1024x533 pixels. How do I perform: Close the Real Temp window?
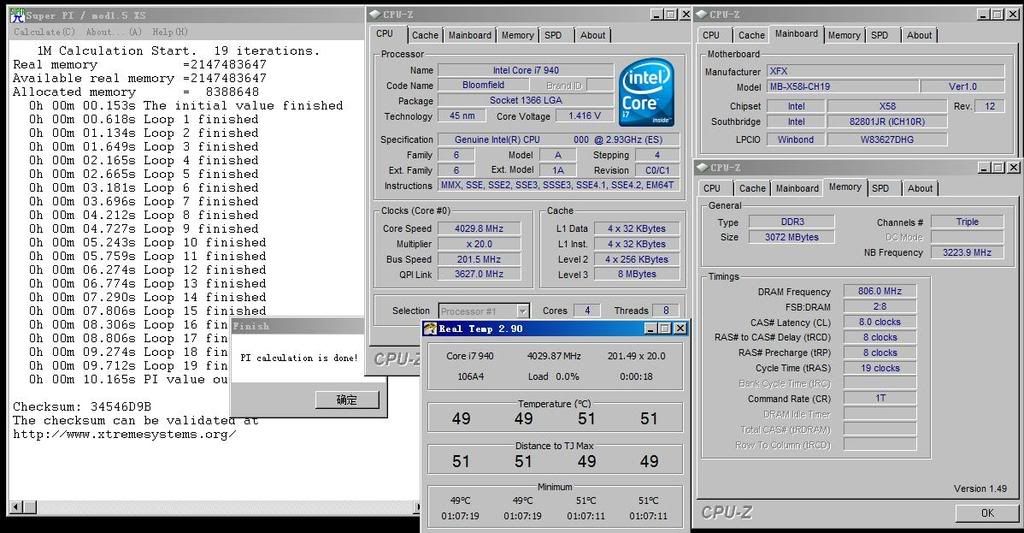tap(680, 329)
